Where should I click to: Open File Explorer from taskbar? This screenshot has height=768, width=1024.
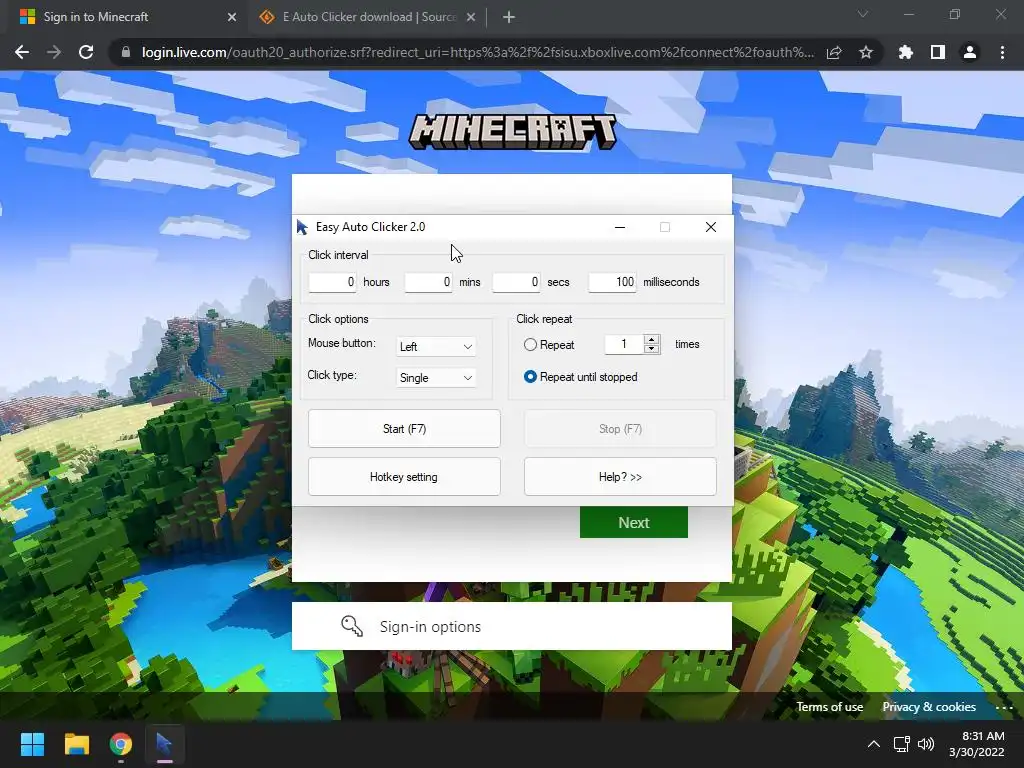76,744
